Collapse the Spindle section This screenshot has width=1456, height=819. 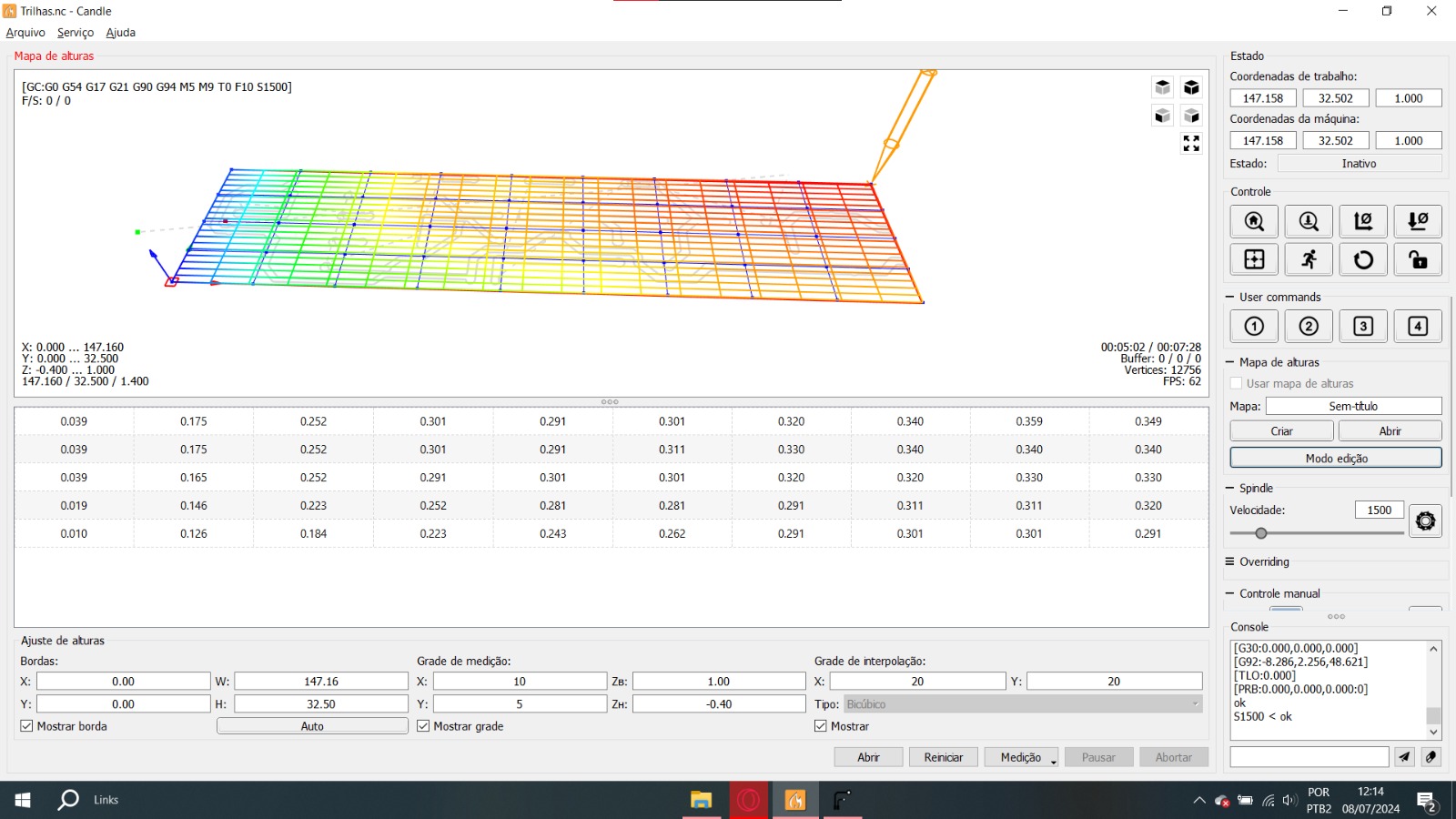point(1230,489)
